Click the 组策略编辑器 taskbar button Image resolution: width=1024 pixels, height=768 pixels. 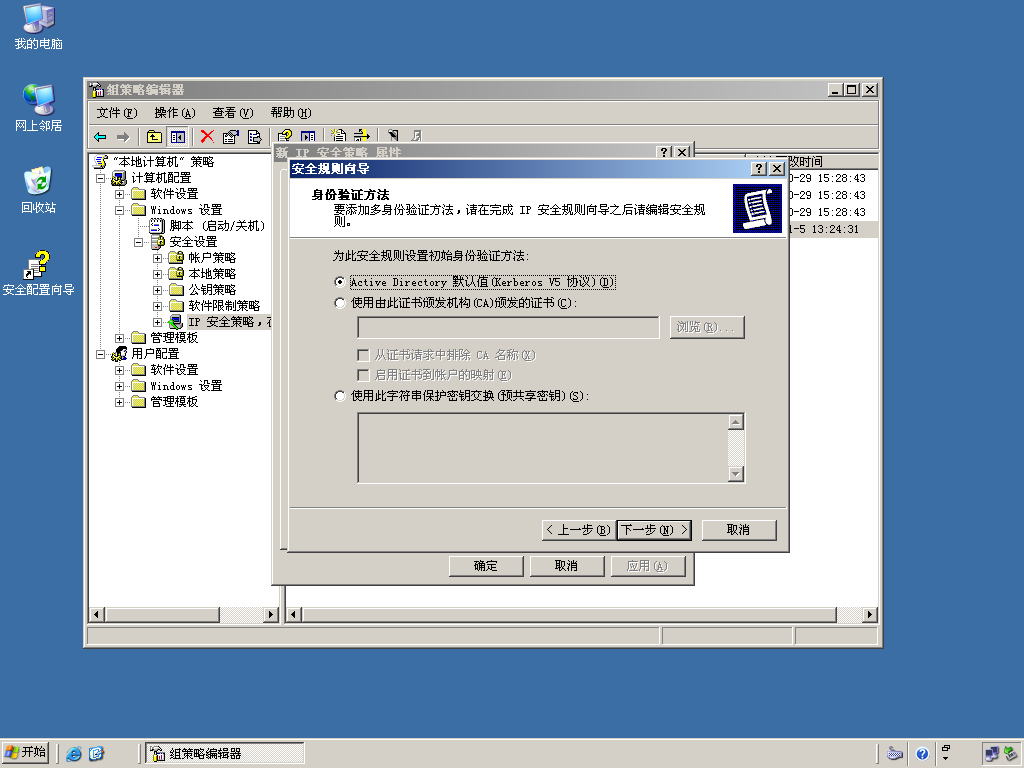224,754
